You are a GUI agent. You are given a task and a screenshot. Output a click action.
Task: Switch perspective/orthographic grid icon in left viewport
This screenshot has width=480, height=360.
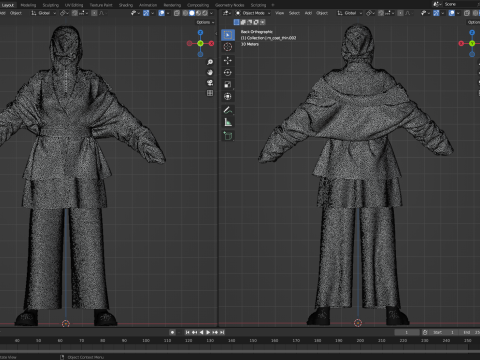[210, 93]
